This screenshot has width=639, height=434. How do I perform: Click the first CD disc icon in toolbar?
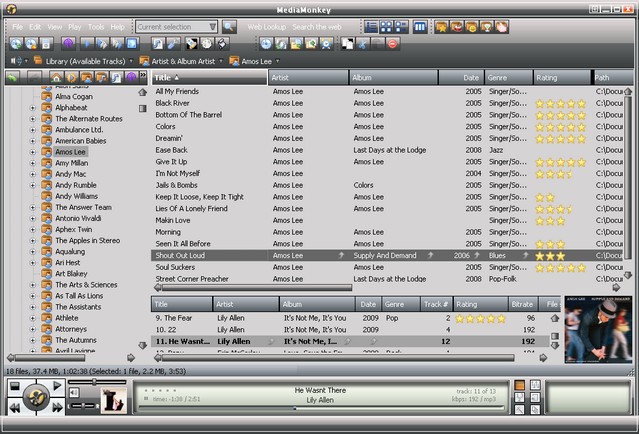point(16,44)
